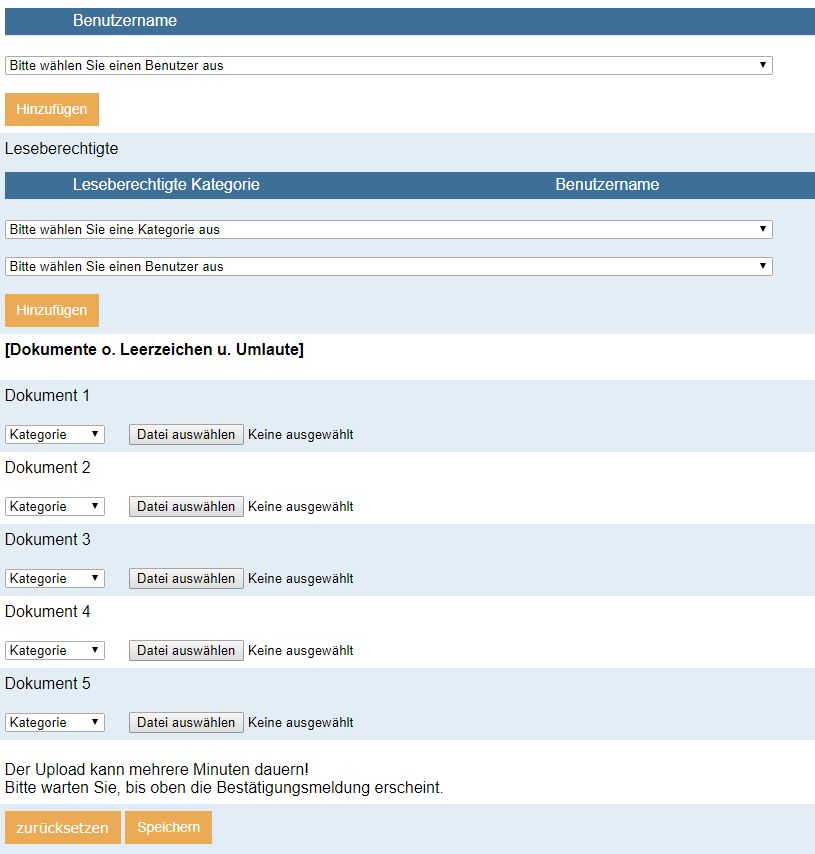Click 'Datei auswählen' for Dokument 4
This screenshot has width=815, height=854.
click(186, 651)
